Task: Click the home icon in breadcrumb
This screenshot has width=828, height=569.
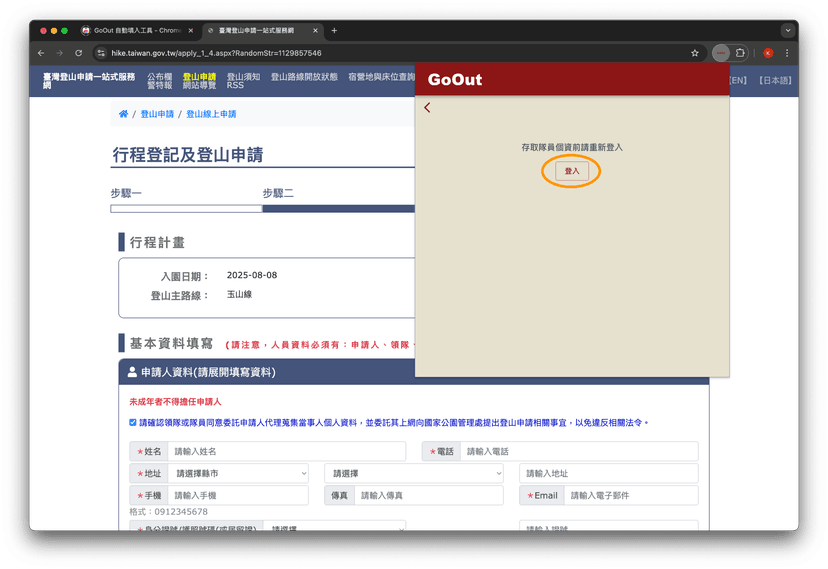Action: 123,114
